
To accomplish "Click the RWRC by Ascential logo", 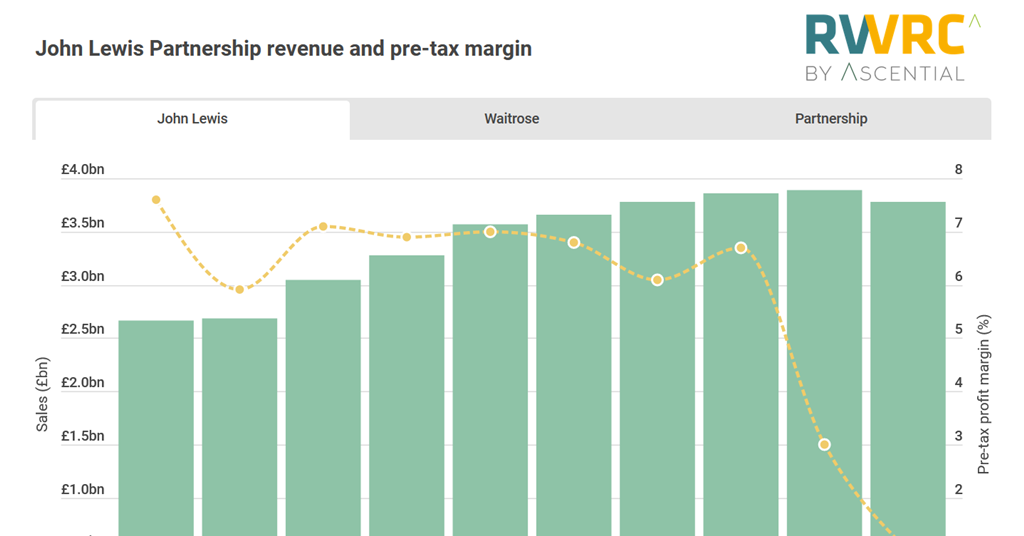I will (x=884, y=46).
